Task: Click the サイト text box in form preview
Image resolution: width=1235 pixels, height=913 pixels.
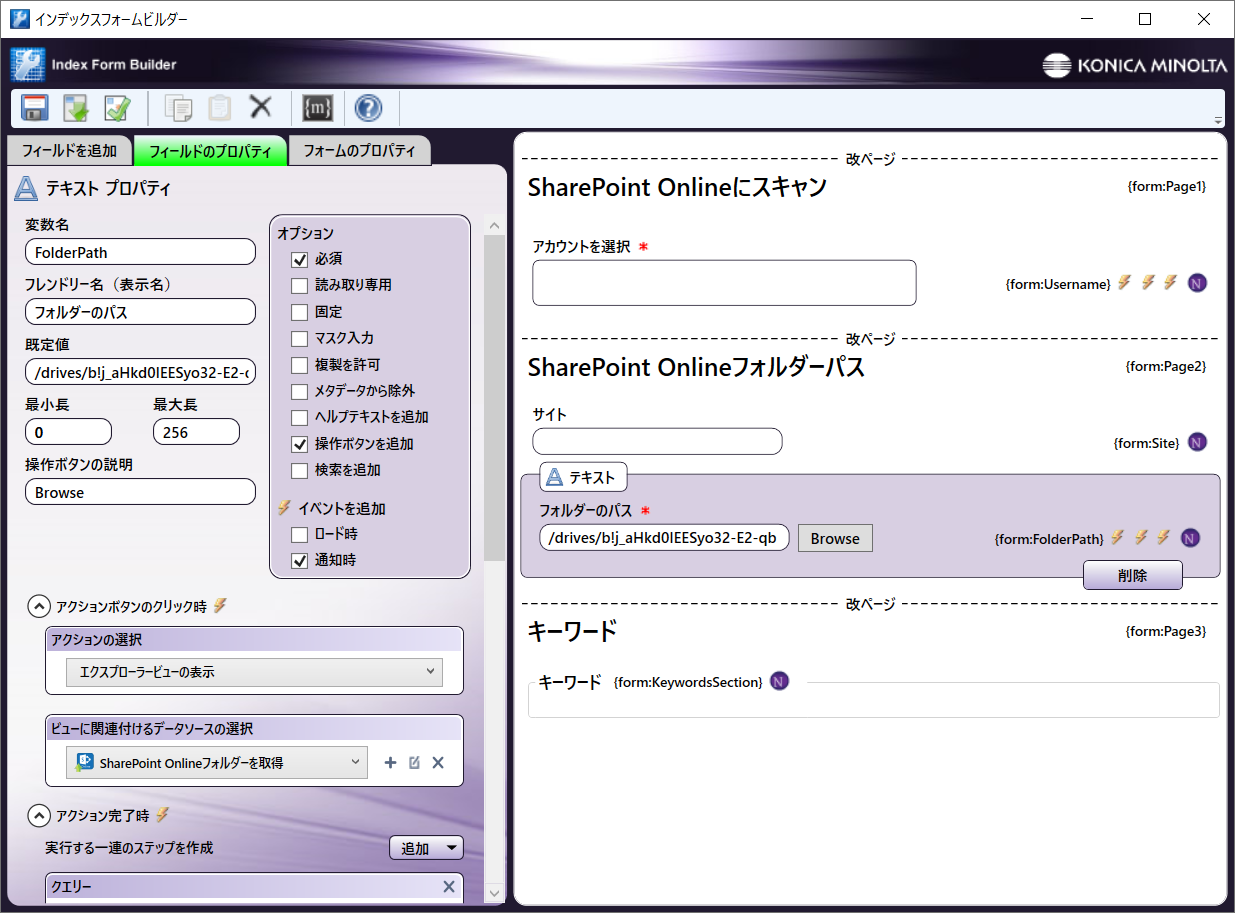Action: pyautogui.click(x=657, y=441)
